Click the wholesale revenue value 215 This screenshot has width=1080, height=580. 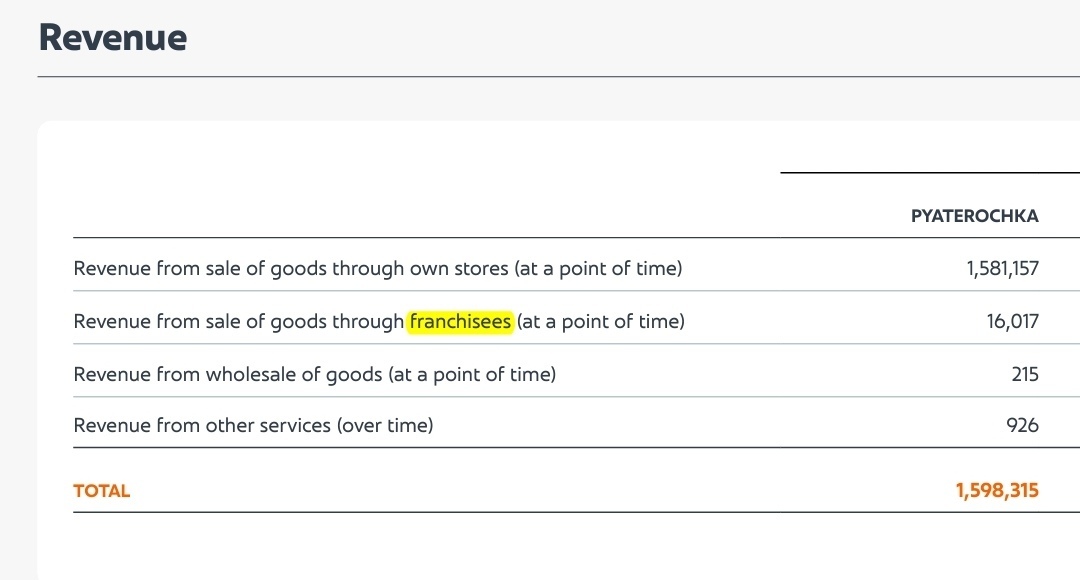(x=1024, y=375)
